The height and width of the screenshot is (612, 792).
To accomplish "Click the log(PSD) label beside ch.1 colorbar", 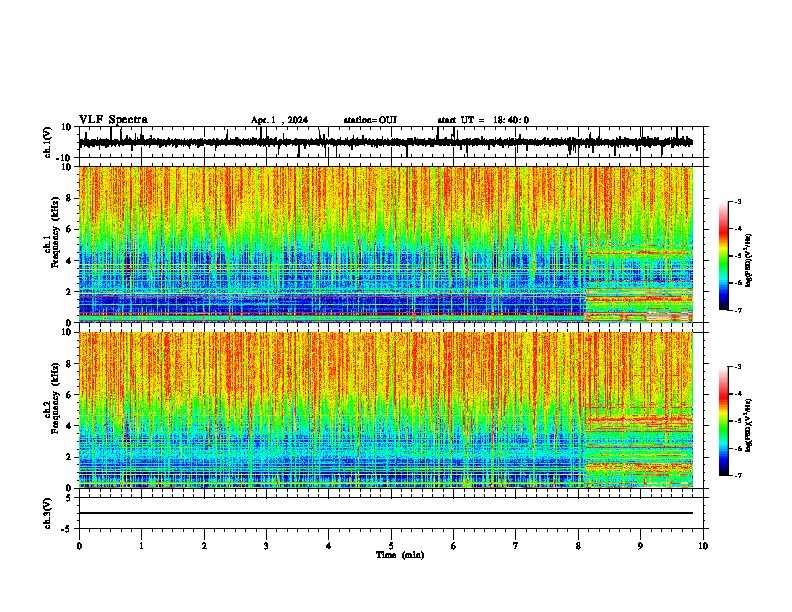I will (749, 260).
